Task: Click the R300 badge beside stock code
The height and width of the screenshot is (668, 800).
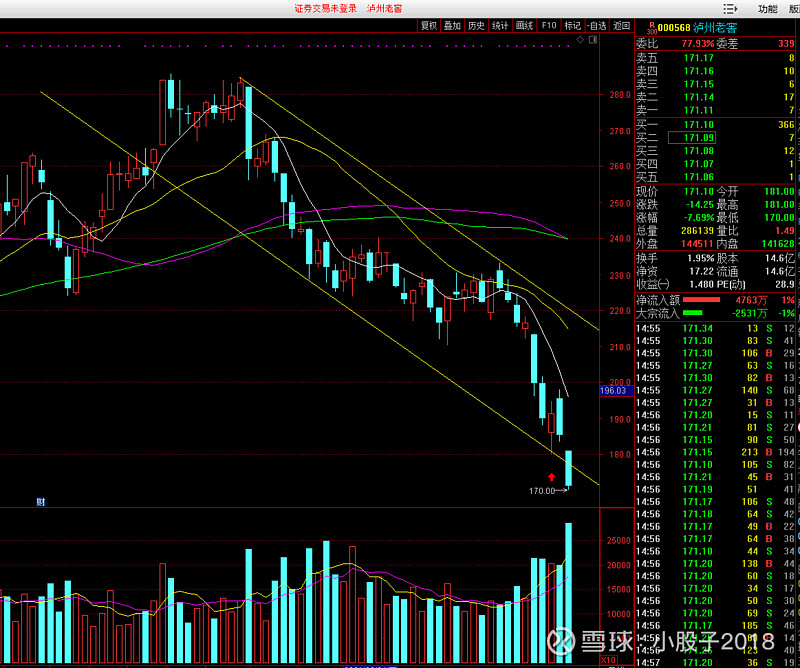Action: pyautogui.click(x=652, y=28)
